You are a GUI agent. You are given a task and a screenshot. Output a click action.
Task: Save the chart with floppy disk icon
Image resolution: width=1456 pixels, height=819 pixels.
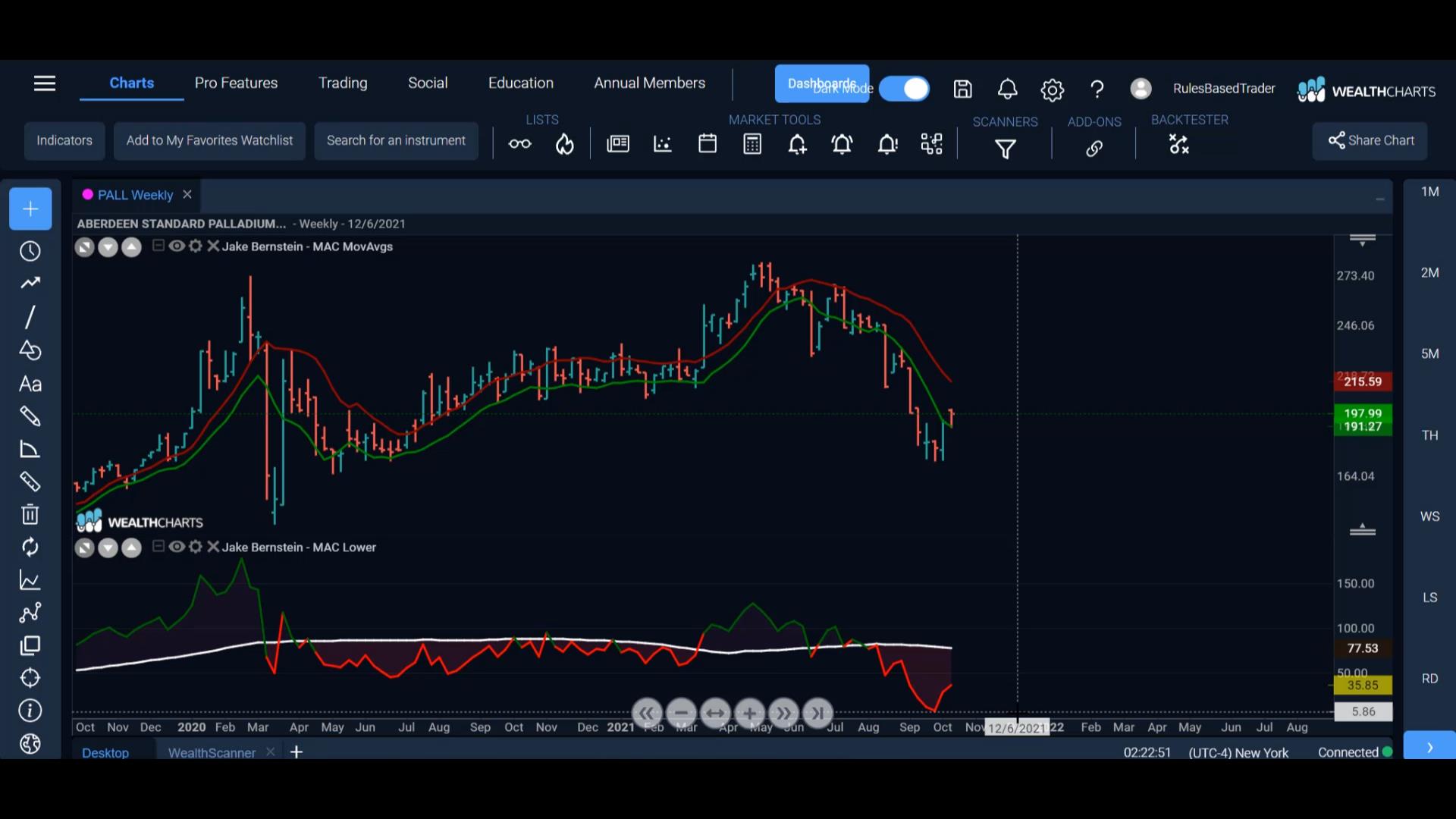(962, 89)
